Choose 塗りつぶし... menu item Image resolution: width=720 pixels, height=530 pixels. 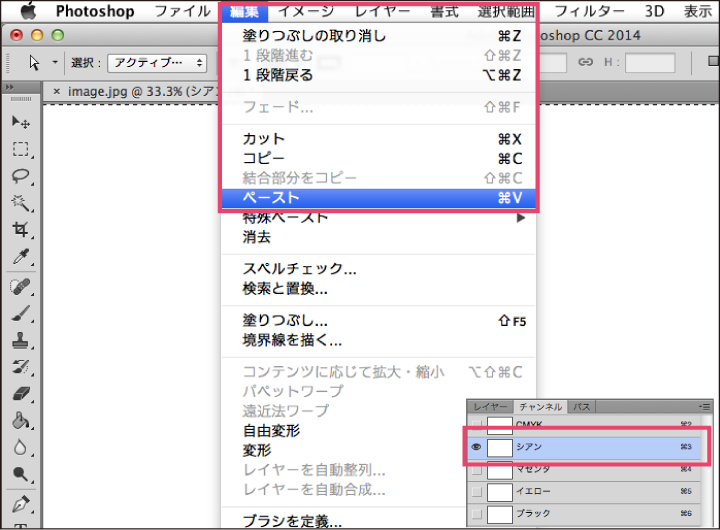(x=378, y=320)
